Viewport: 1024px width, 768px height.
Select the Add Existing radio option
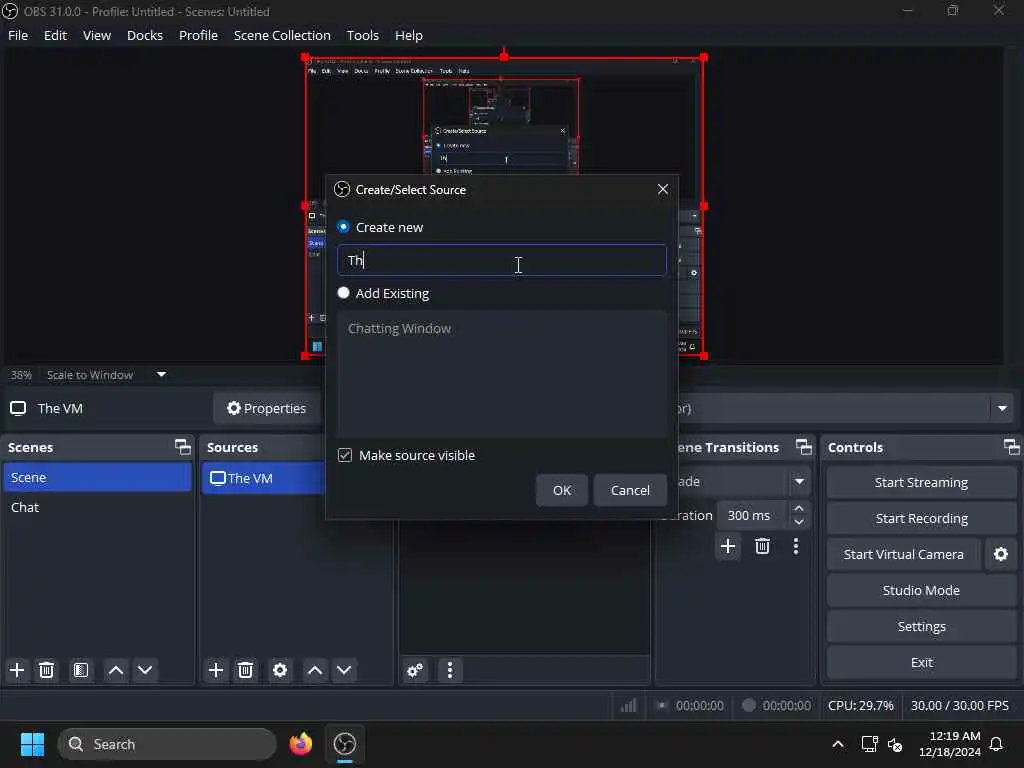(x=344, y=293)
